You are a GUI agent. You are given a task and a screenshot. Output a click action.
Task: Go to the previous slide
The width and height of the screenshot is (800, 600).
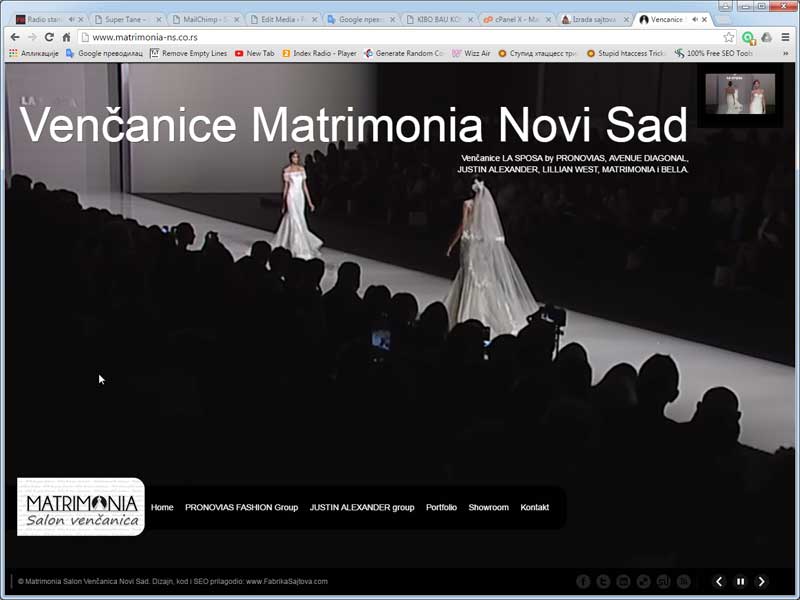pyautogui.click(x=719, y=581)
